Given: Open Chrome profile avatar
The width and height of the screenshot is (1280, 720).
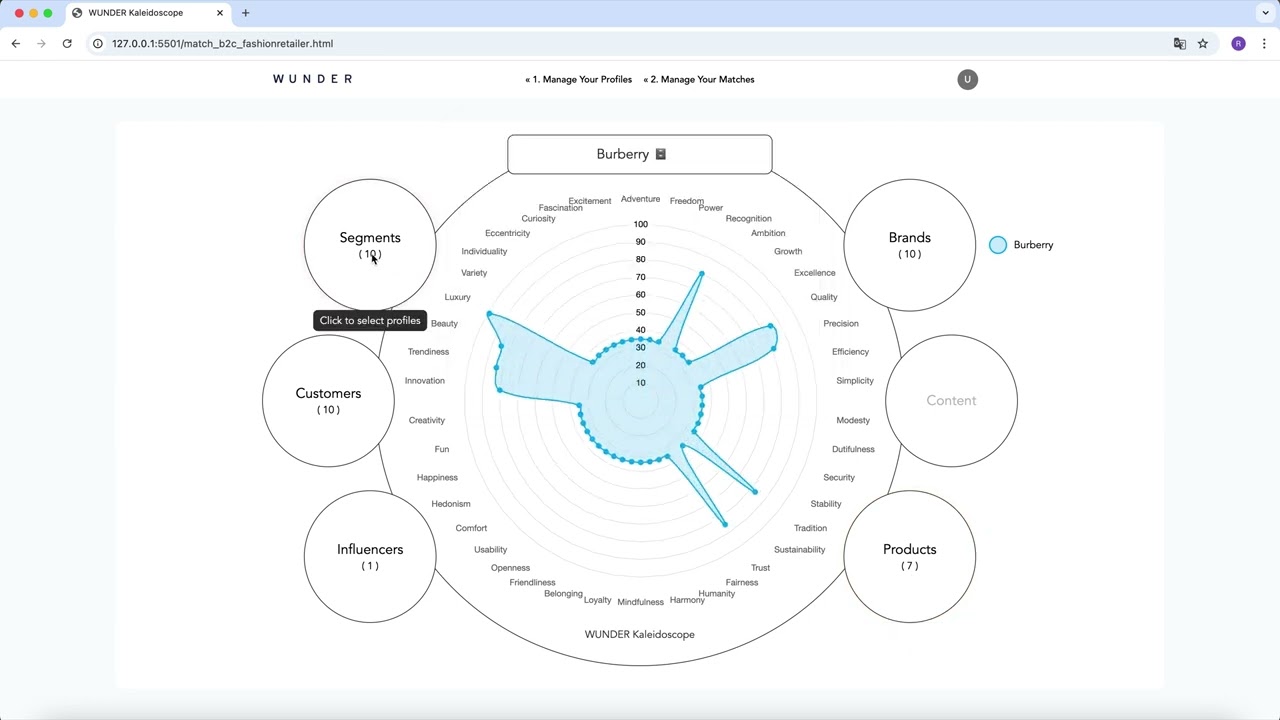Looking at the screenshot, I should [x=1238, y=43].
